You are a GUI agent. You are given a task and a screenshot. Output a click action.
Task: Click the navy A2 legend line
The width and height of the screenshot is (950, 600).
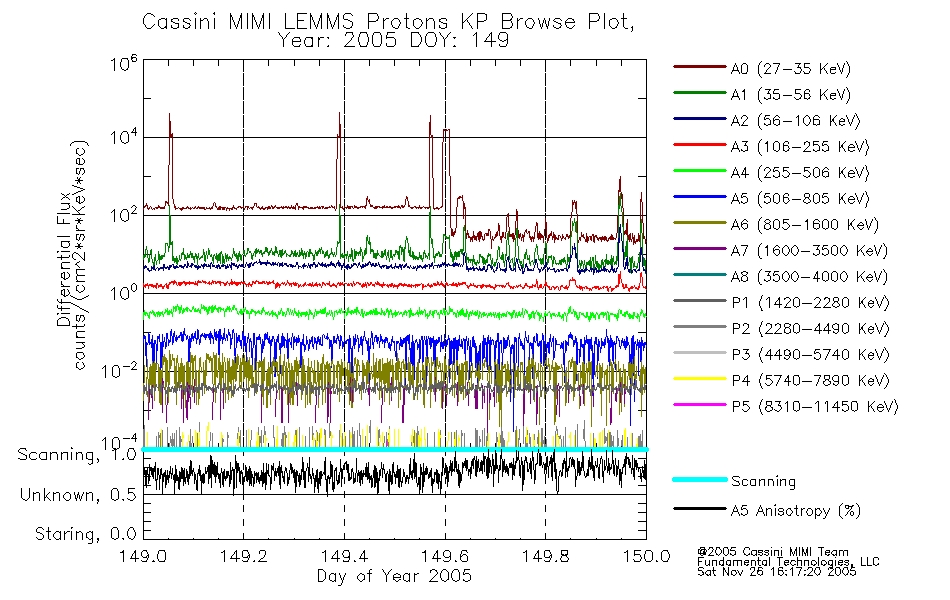coord(700,119)
